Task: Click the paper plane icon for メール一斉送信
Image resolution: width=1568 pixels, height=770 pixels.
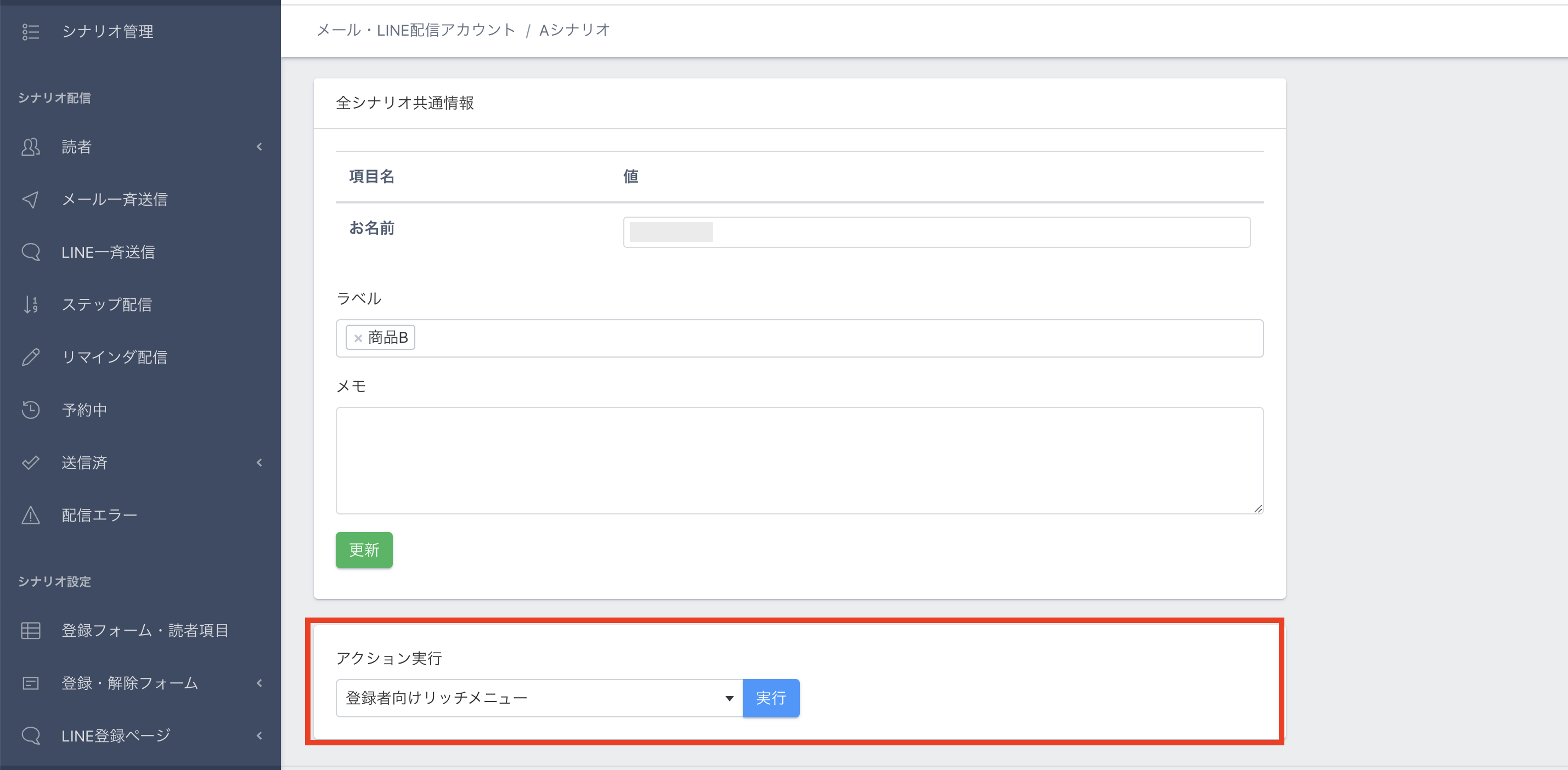Action: (30, 200)
